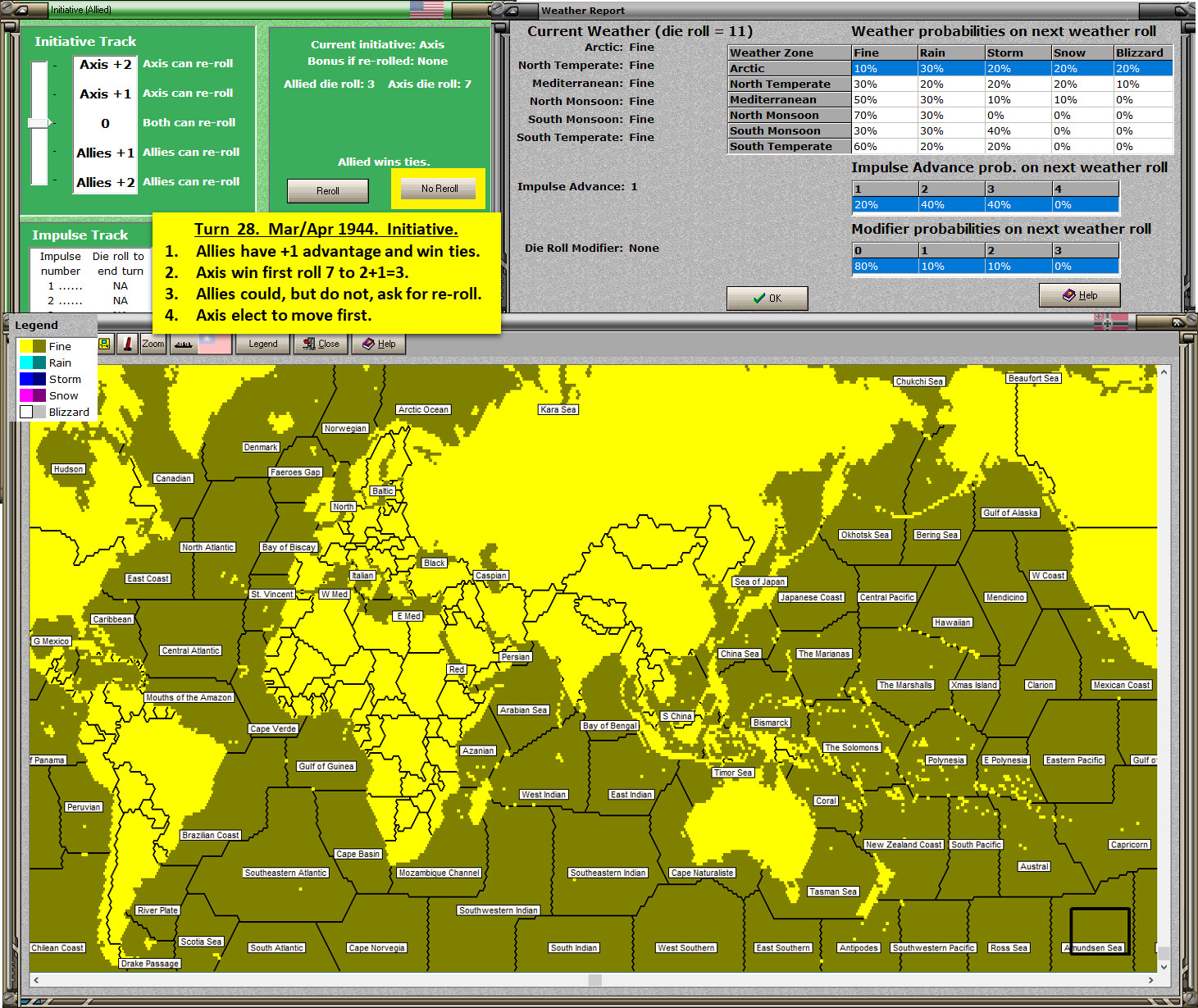Click the Sea of Japan label
Image resolution: width=1198 pixels, height=1008 pixels.
click(760, 582)
